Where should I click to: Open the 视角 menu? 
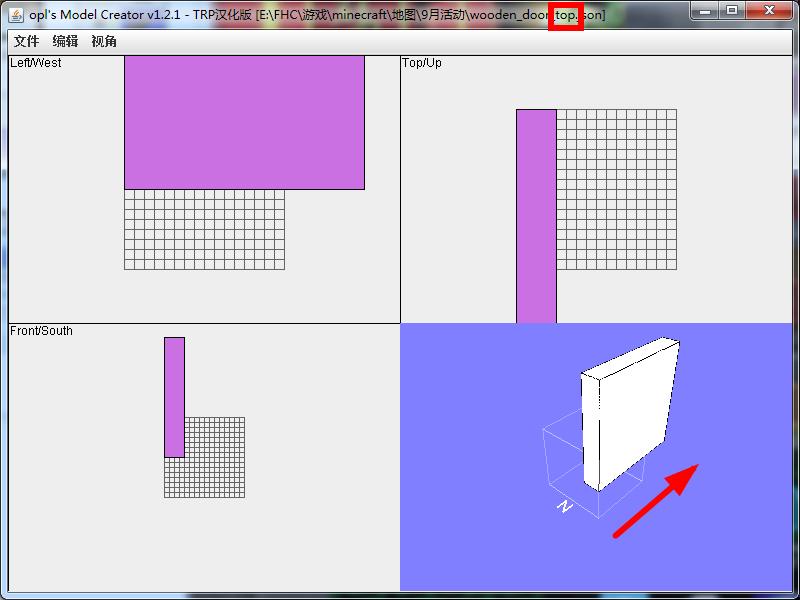point(103,42)
